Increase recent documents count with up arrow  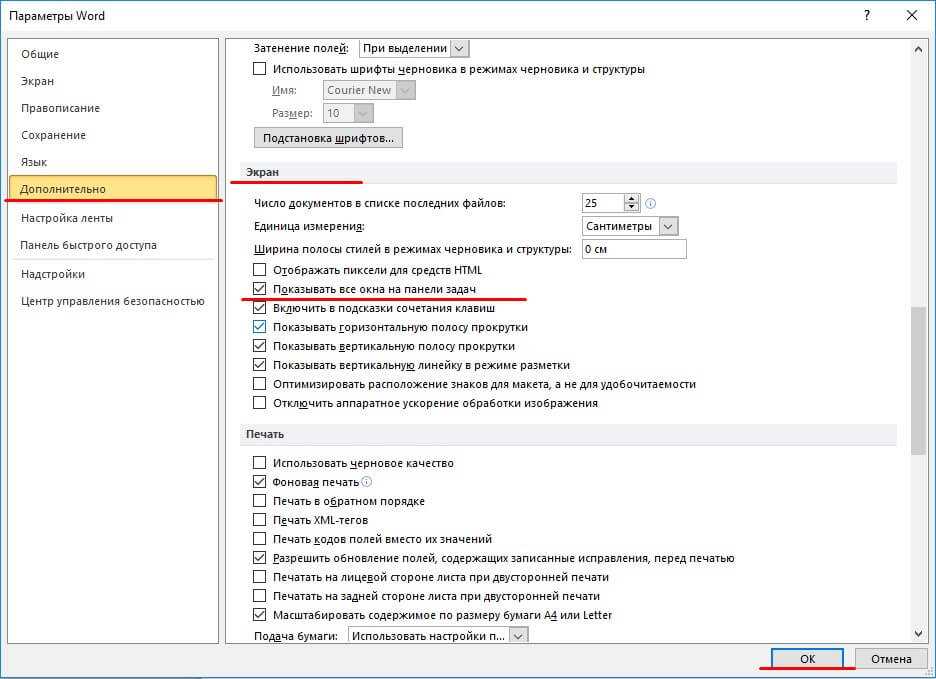[x=631, y=198]
